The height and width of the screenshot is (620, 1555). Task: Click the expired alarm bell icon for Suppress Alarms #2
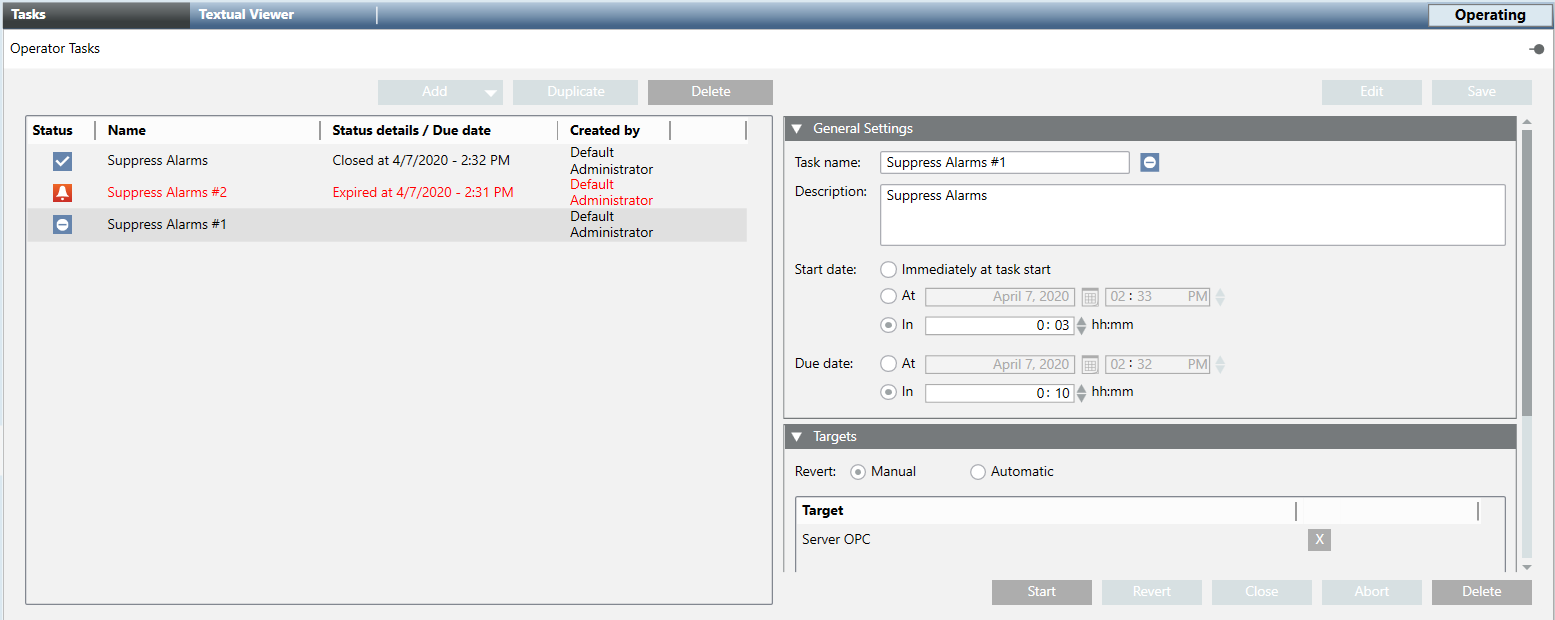coord(62,193)
